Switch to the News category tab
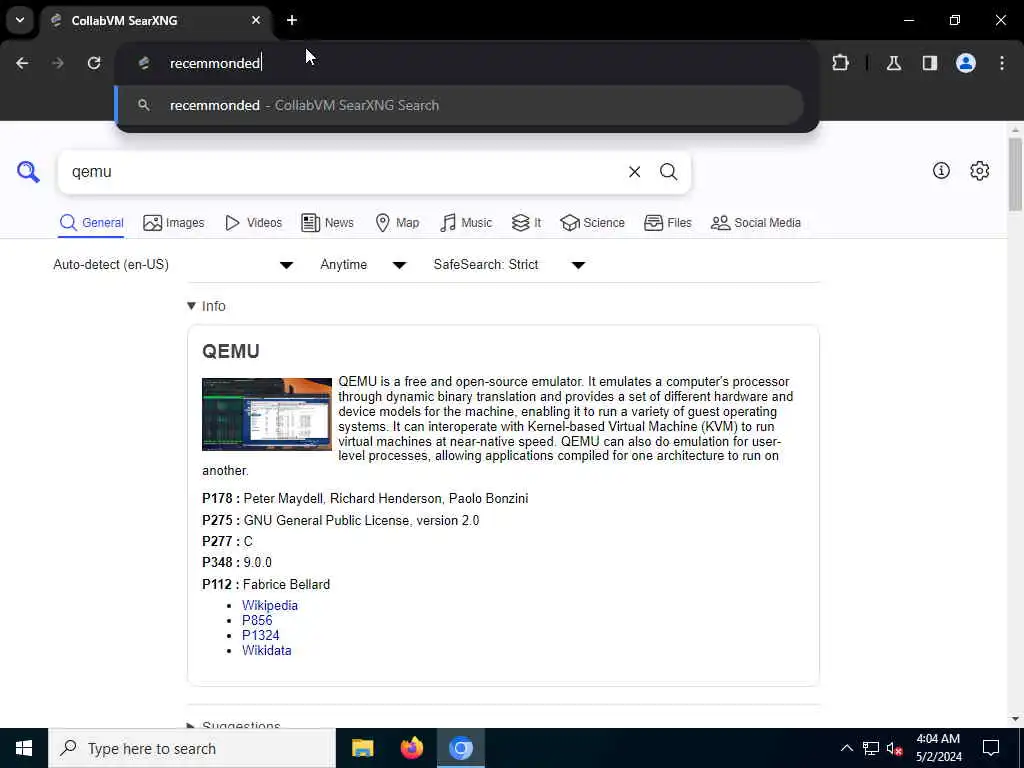Viewport: 1024px width, 768px height. tap(327, 223)
